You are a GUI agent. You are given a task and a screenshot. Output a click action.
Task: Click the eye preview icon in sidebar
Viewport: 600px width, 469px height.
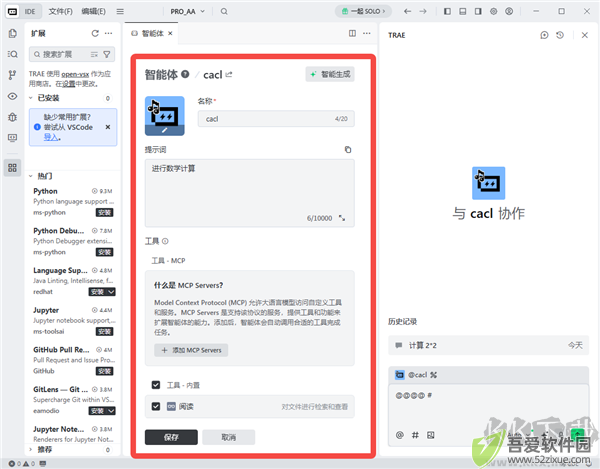(12, 96)
